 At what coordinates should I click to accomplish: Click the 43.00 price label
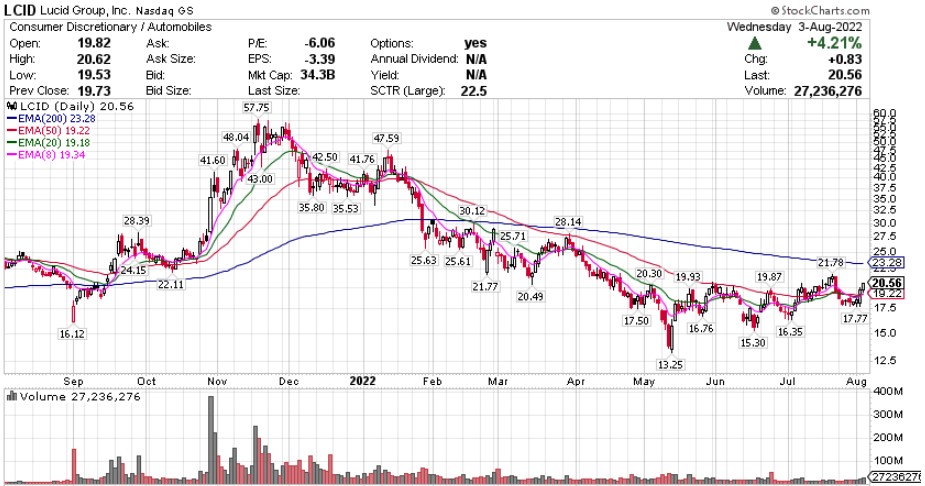tap(260, 179)
